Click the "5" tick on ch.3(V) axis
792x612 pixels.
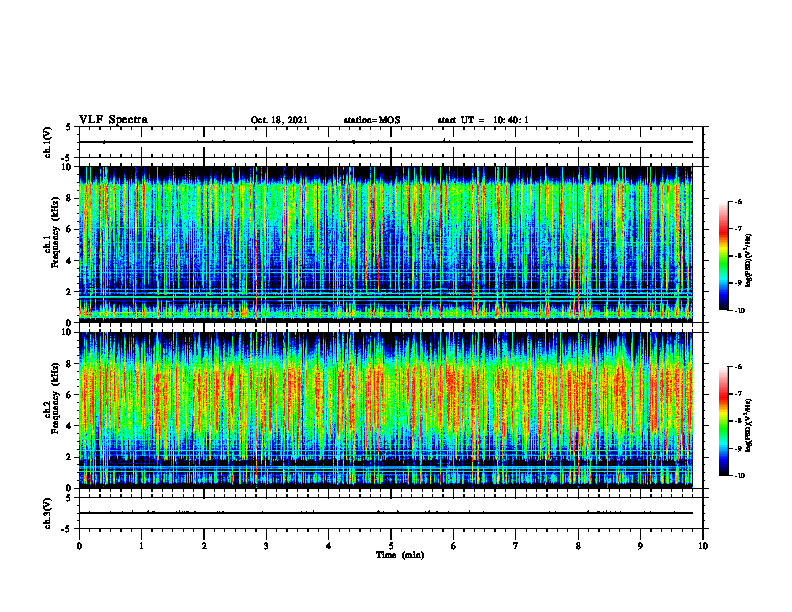[x=70, y=498]
